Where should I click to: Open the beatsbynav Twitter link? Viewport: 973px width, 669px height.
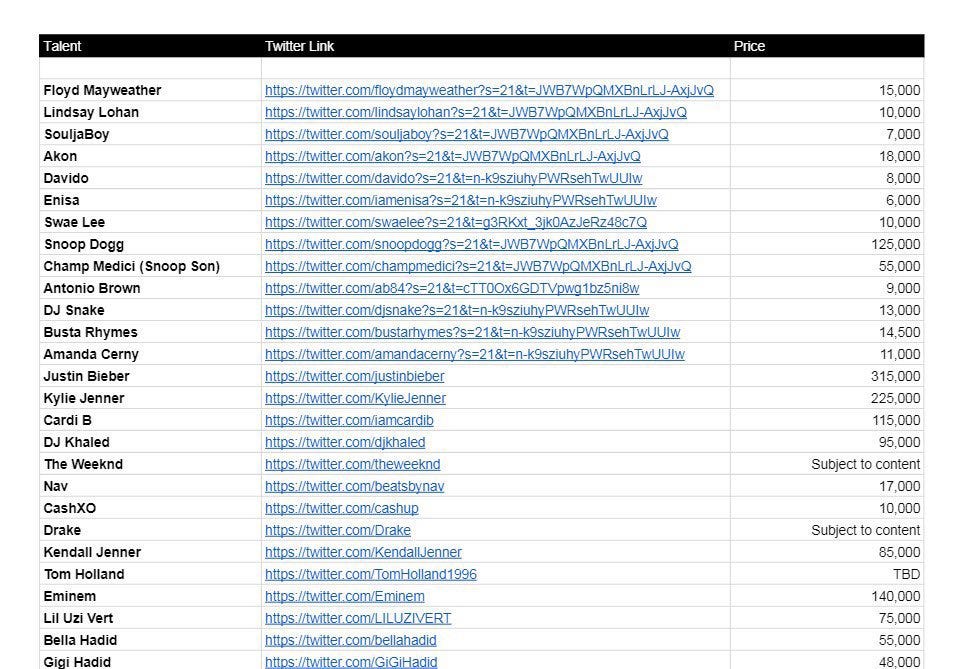(354, 487)
